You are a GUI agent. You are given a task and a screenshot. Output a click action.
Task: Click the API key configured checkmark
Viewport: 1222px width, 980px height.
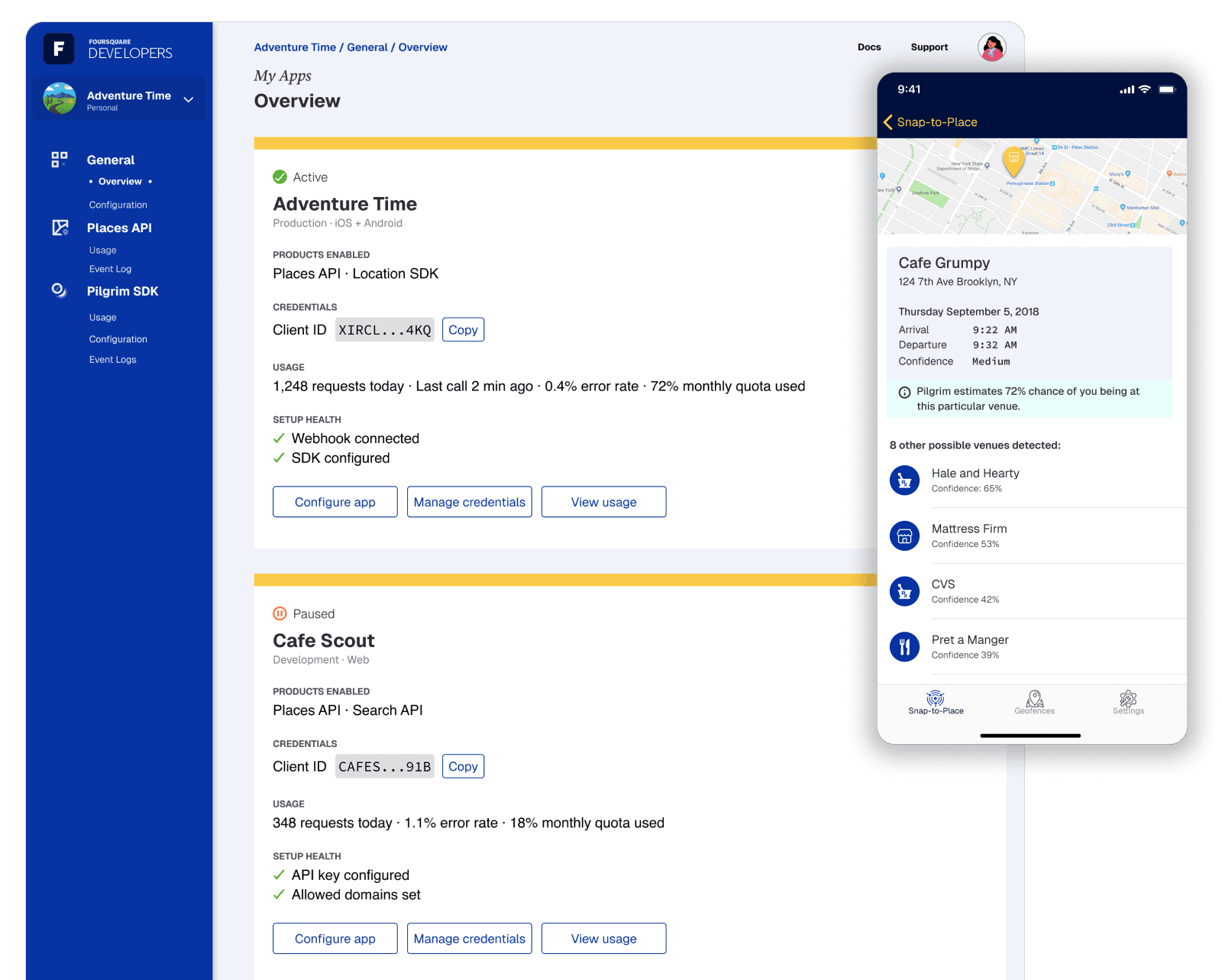pos(279,875)
